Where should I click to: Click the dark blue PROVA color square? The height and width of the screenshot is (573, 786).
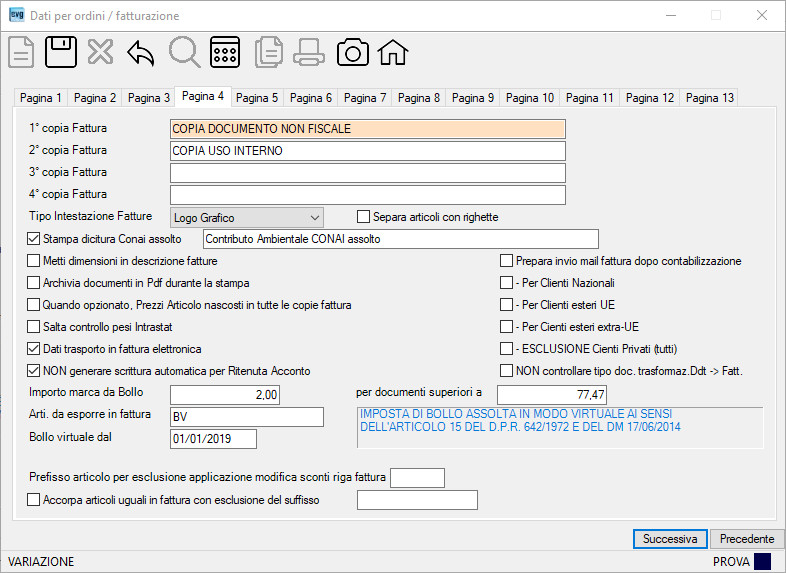click(762, 561)
